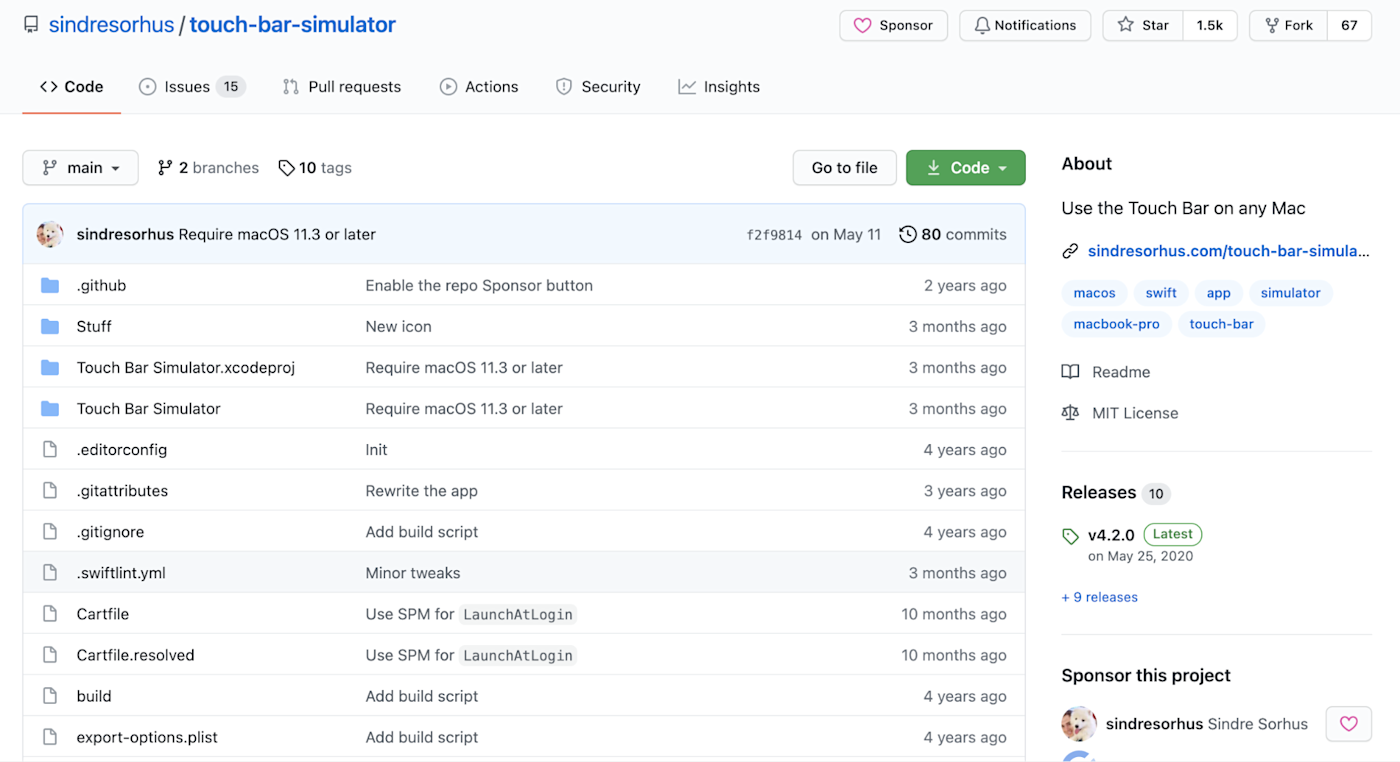Open the Security tab
This screenshot has height=762, width=1400.
[598, 87]
